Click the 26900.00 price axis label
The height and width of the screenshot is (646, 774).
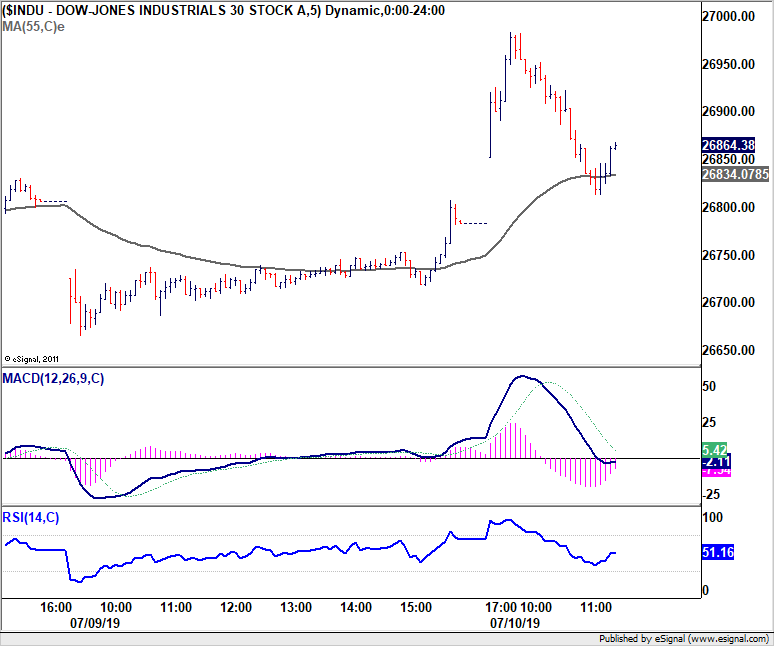(728, 112)
